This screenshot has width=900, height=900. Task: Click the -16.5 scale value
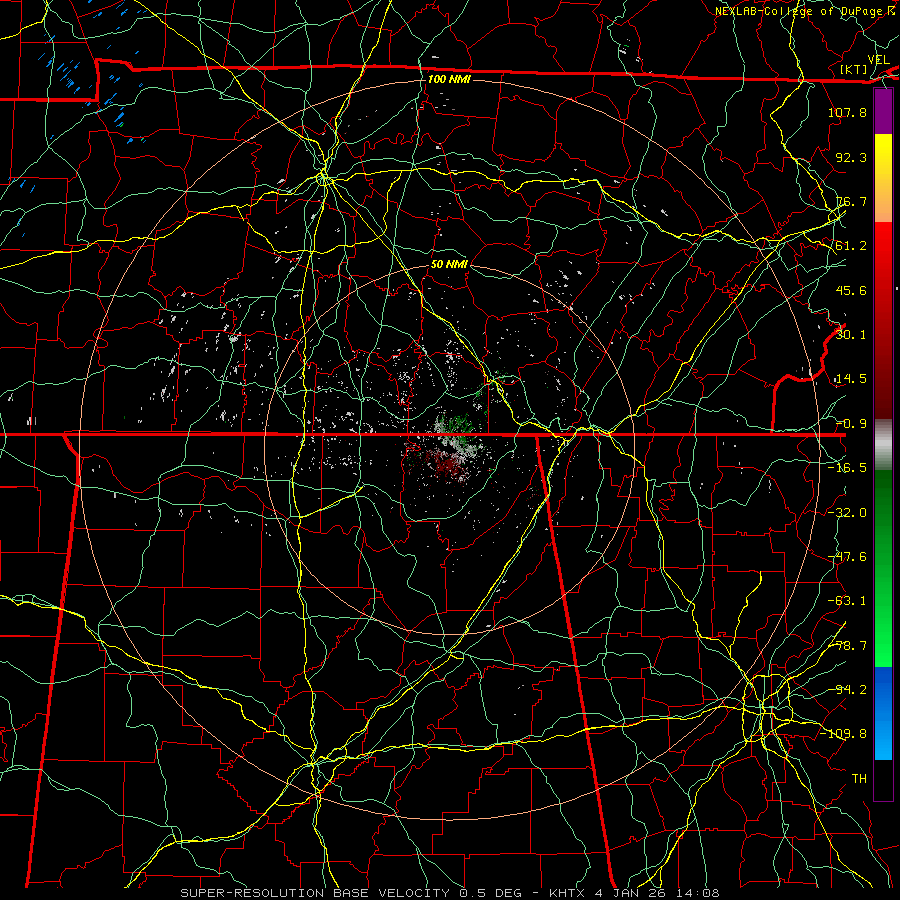tap(847, 468)
